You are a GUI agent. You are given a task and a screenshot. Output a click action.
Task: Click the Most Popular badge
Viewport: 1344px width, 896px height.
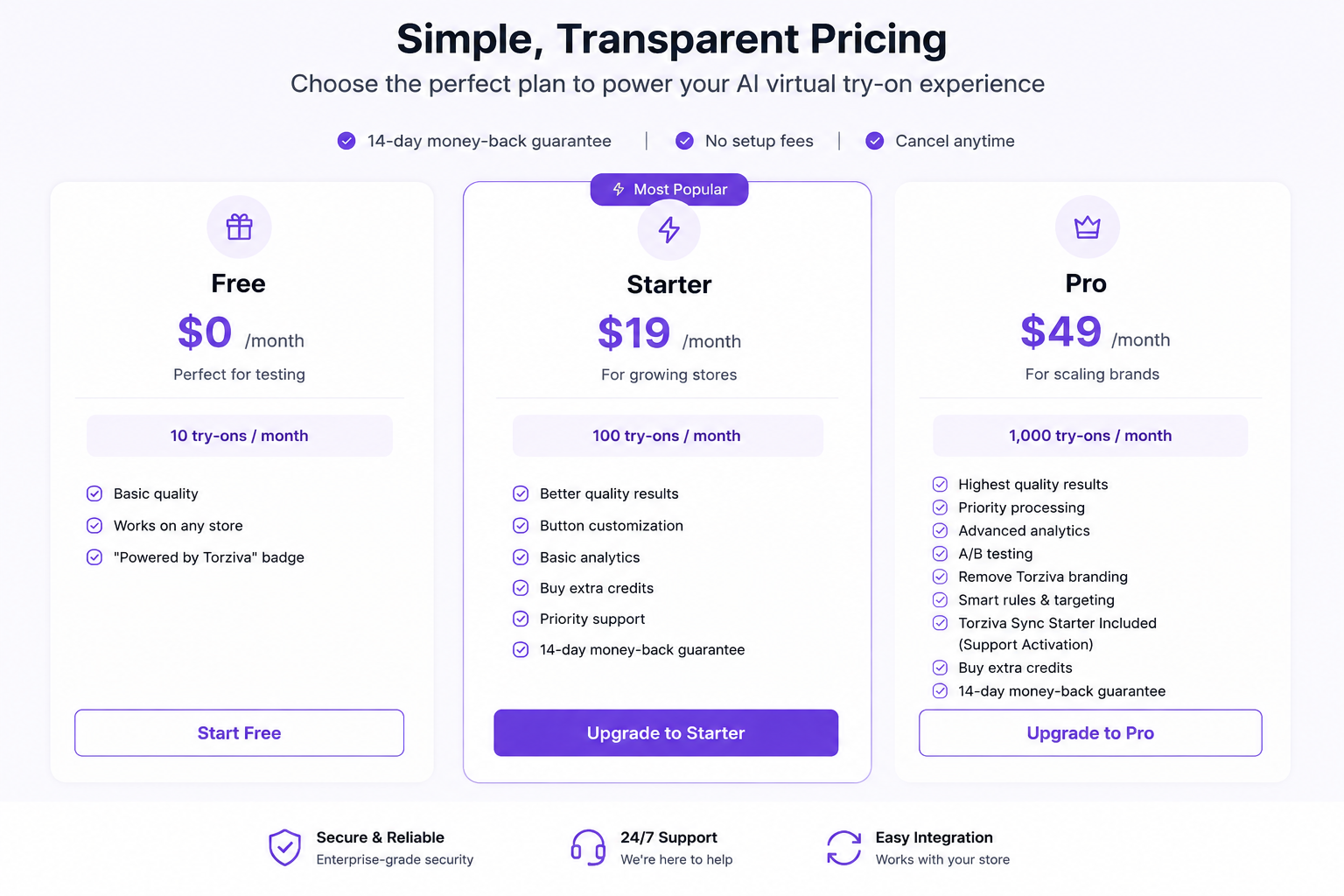pyautogui.click(x=669, y=189)
